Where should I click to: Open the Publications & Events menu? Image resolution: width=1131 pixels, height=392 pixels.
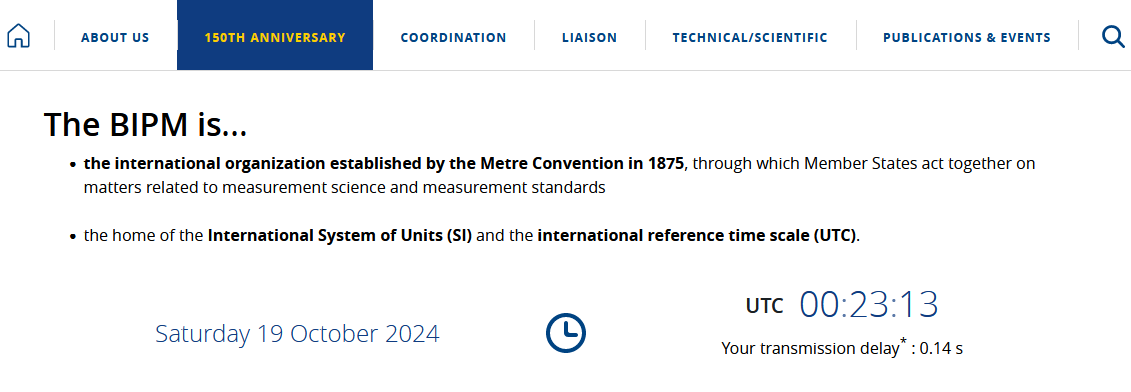tap(967, 38)
